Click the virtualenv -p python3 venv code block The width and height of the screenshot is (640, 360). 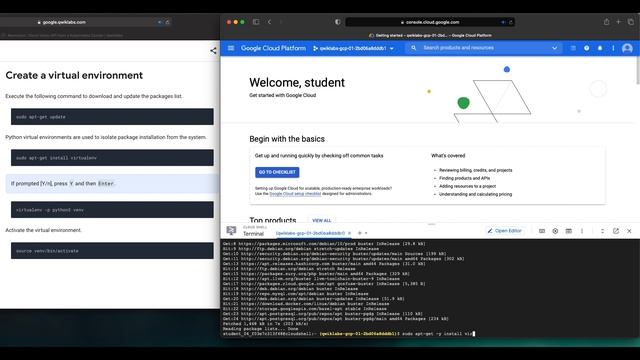click(x=112, y=210)
